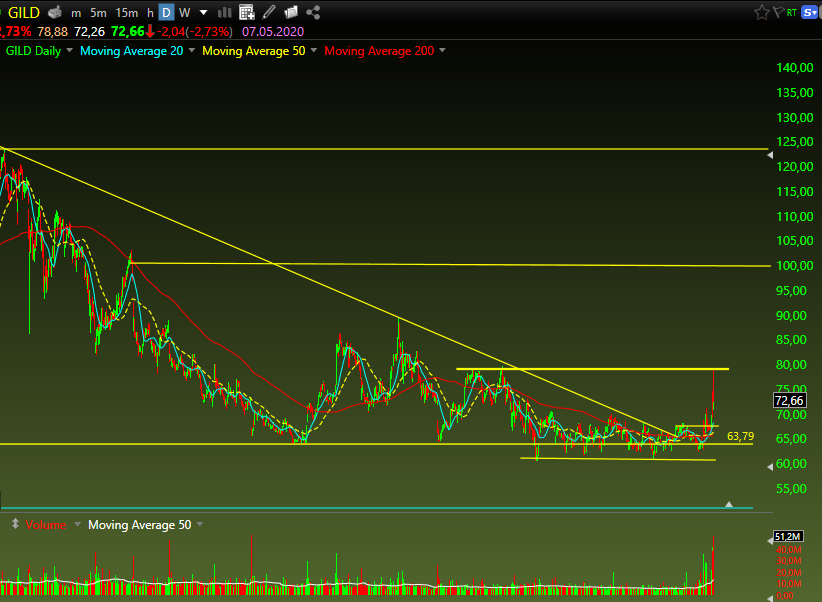Open the Moving Average 200 dropdown arrow
The height and width of the screenshot is (602, 822).
pyautogui.click(x=442, y=50)
